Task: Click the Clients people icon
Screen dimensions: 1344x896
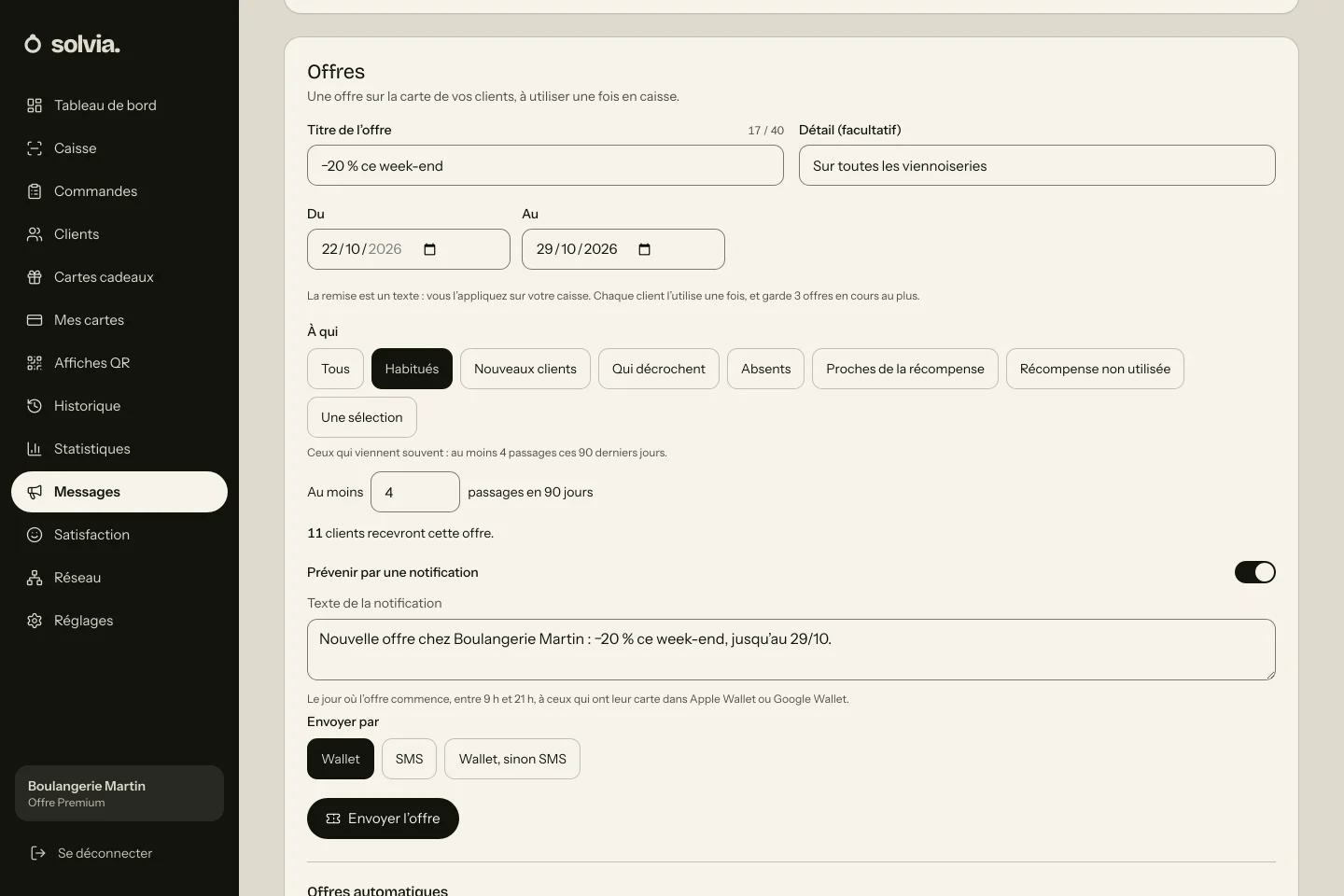Action: (x=35, y=234)
